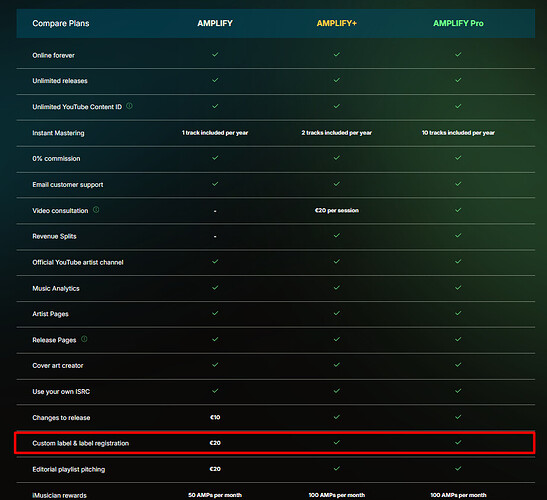This screenshot has height=500, width=547.
Task: Click info icon beside Unlimited YouTube Content ID
Action: pyautogui.click(x=129, y=106)
